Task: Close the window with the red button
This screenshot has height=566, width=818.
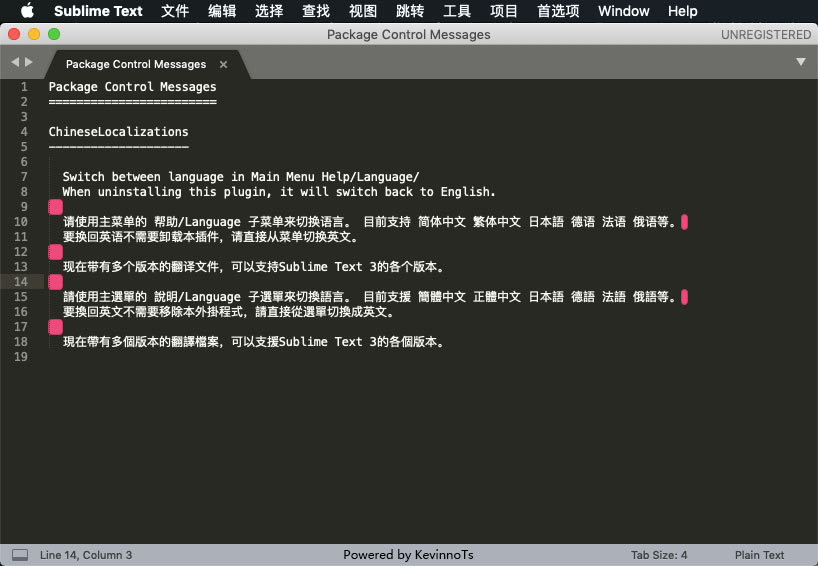Action: point(14,34)
